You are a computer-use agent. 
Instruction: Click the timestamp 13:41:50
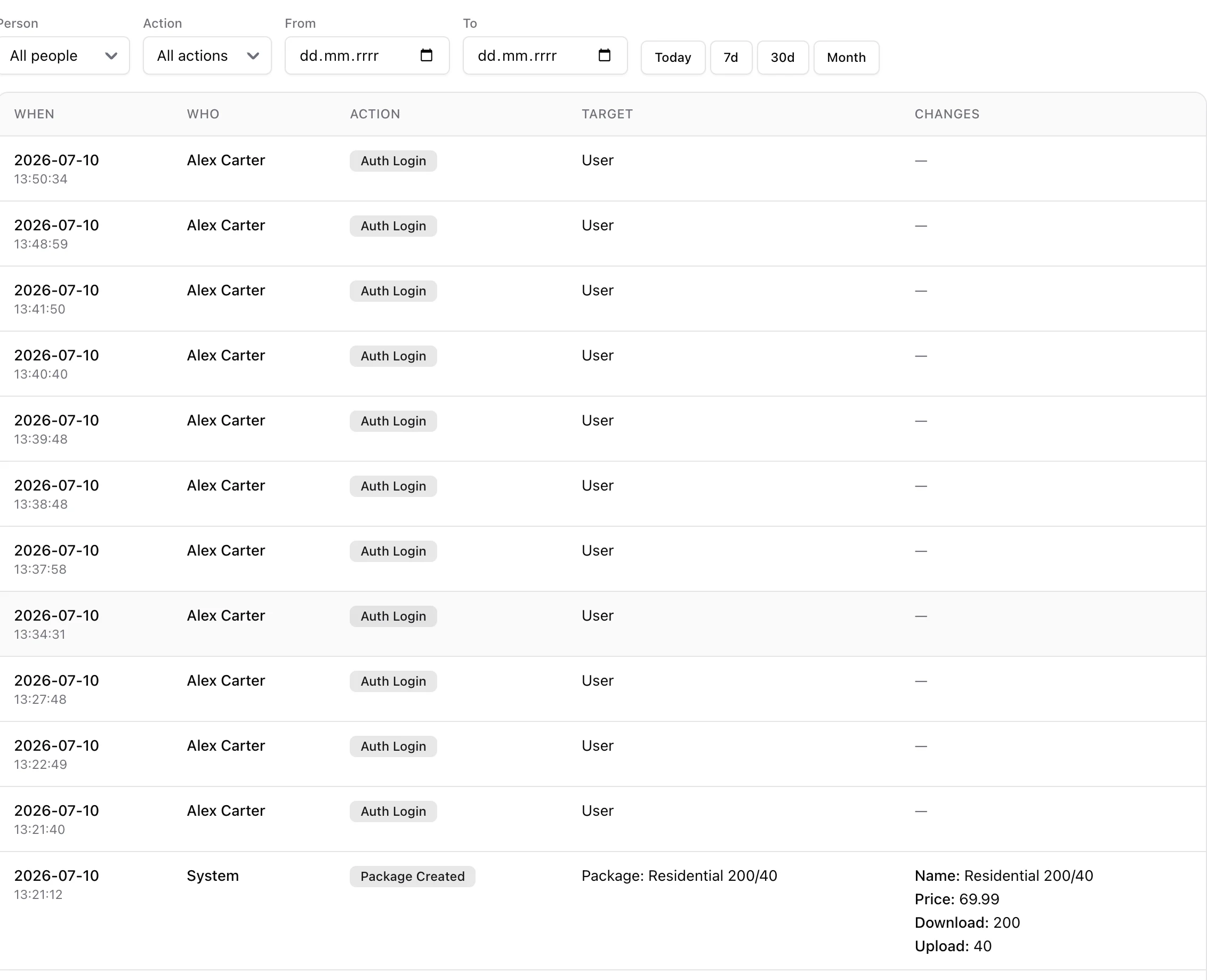point(39,309)
